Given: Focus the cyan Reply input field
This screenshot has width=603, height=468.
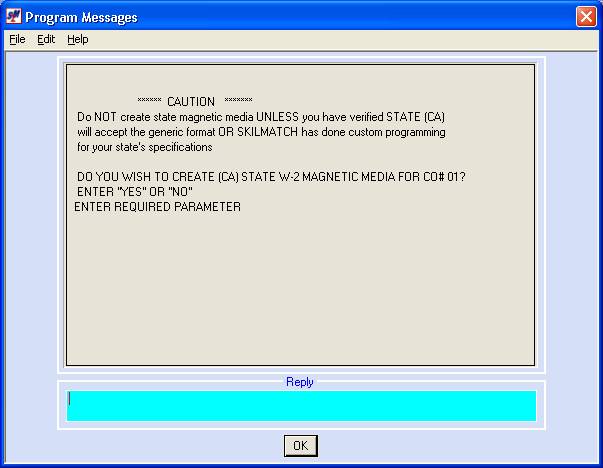Looking at the screenshot, I should pos(301,406).
